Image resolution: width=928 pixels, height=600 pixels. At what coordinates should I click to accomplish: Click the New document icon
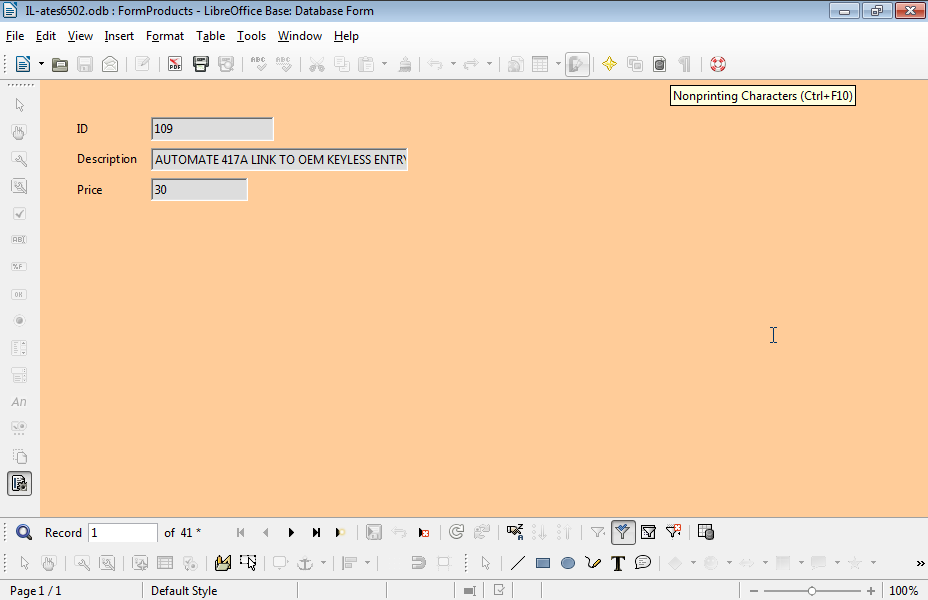pyautogui.click(x=23, y=64)
